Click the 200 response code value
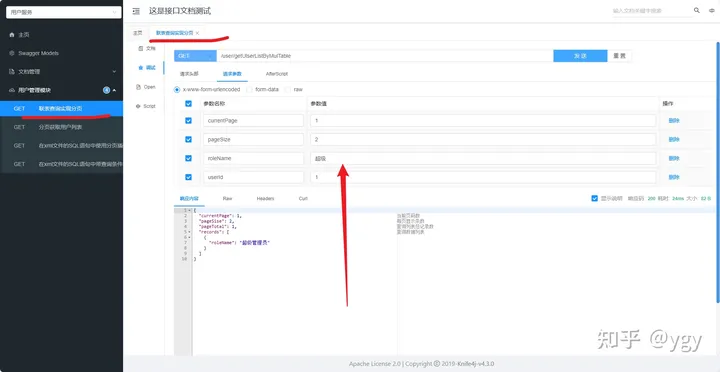Viewport: 720px width, 372px height. (x=651, y=199)
